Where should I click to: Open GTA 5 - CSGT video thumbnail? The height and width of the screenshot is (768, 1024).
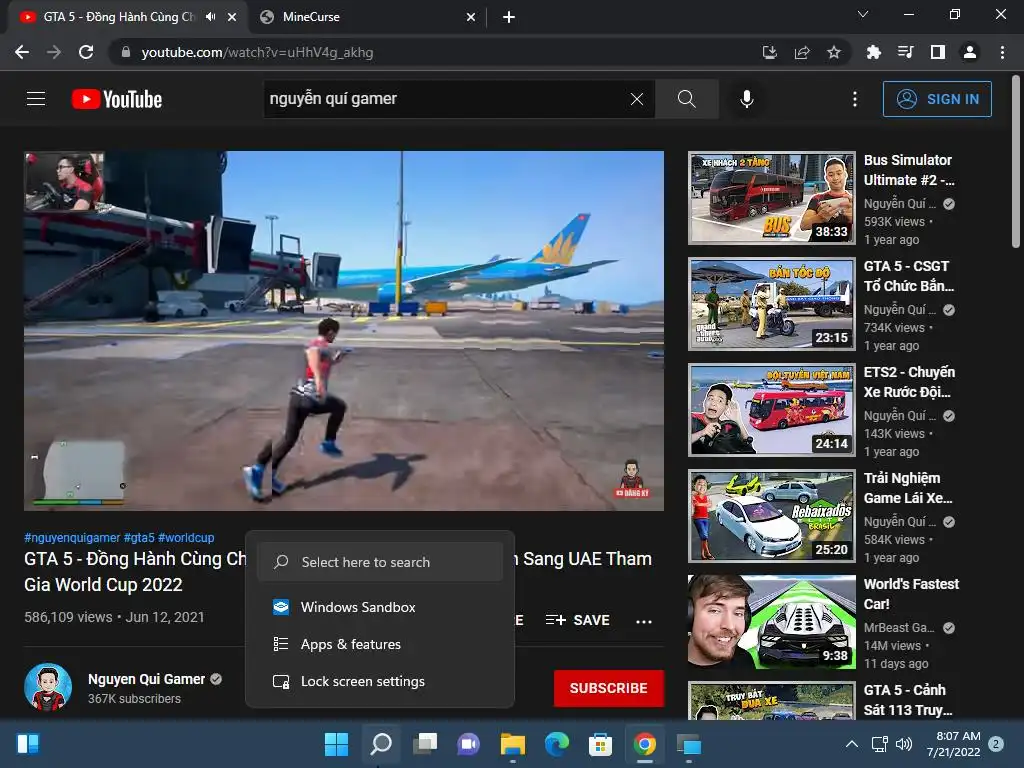click(x=771, y=304)
